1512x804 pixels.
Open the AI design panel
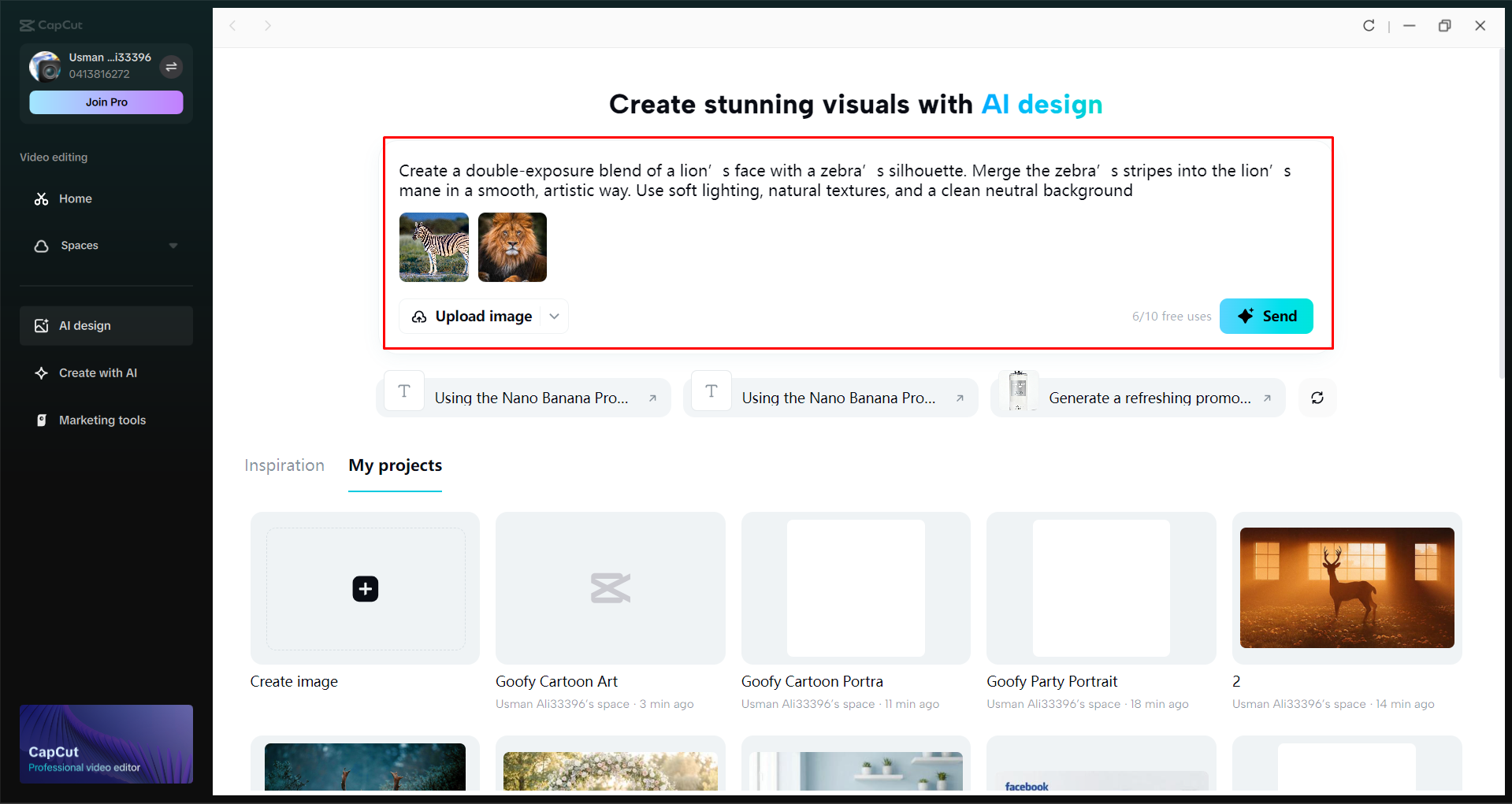point(84,325)
